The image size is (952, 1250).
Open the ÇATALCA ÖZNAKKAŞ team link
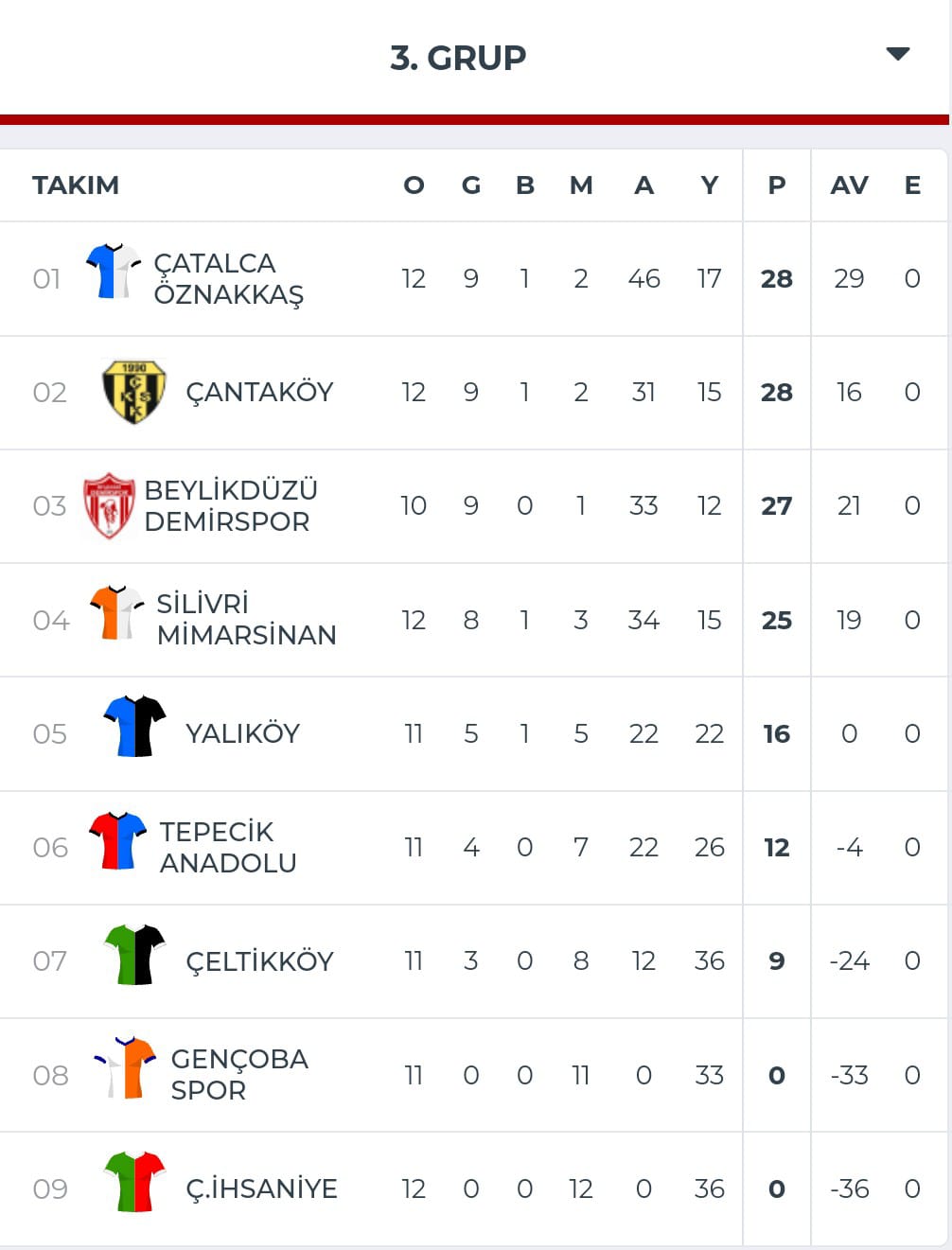point(229,278)
